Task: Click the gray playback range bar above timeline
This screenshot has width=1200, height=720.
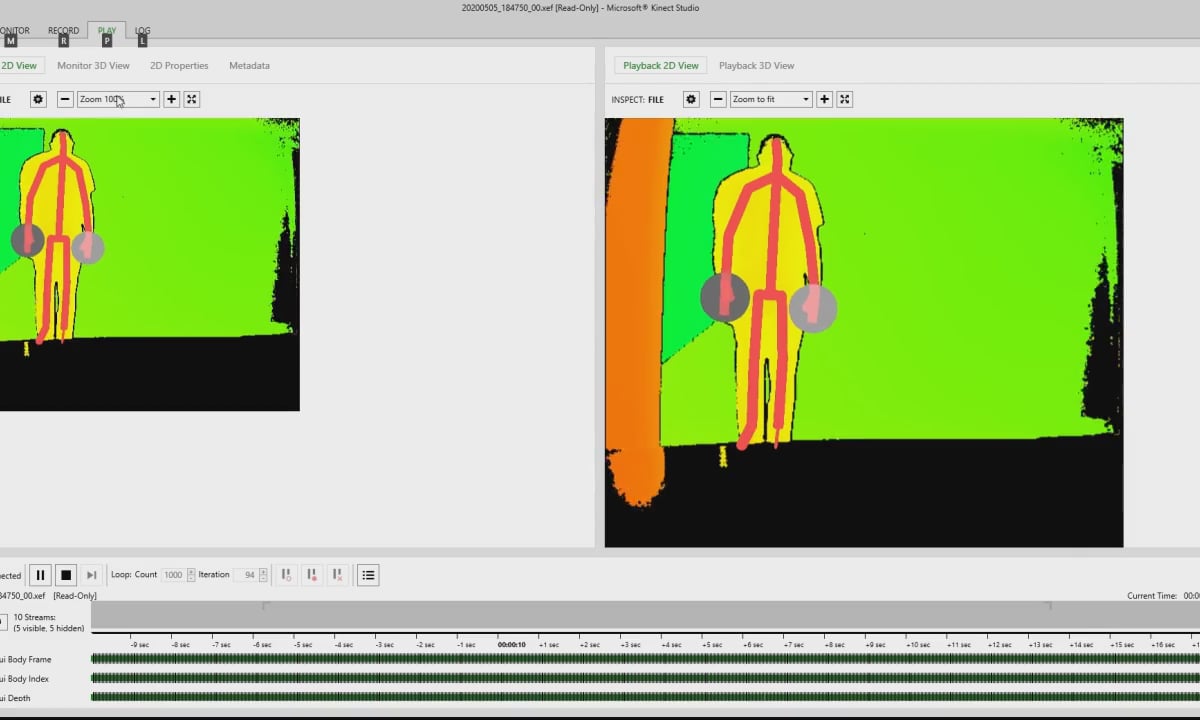Action: click(x=645, y=616)
